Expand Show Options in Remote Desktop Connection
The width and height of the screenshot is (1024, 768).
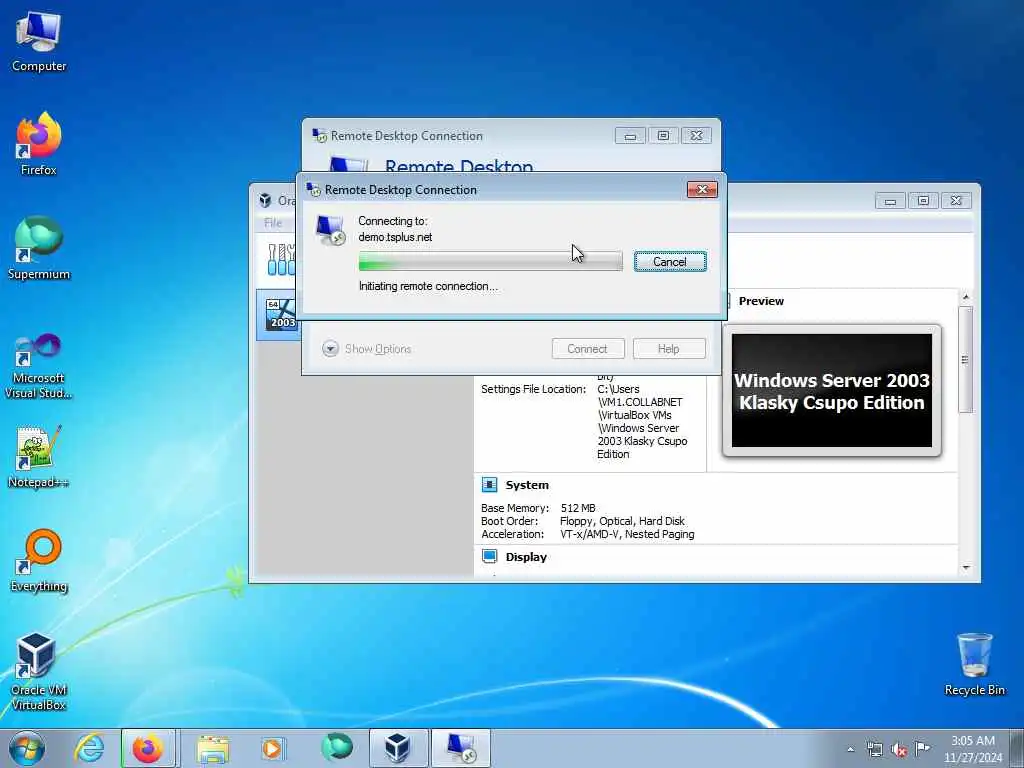pyautogui.click(x=366, y=349)
